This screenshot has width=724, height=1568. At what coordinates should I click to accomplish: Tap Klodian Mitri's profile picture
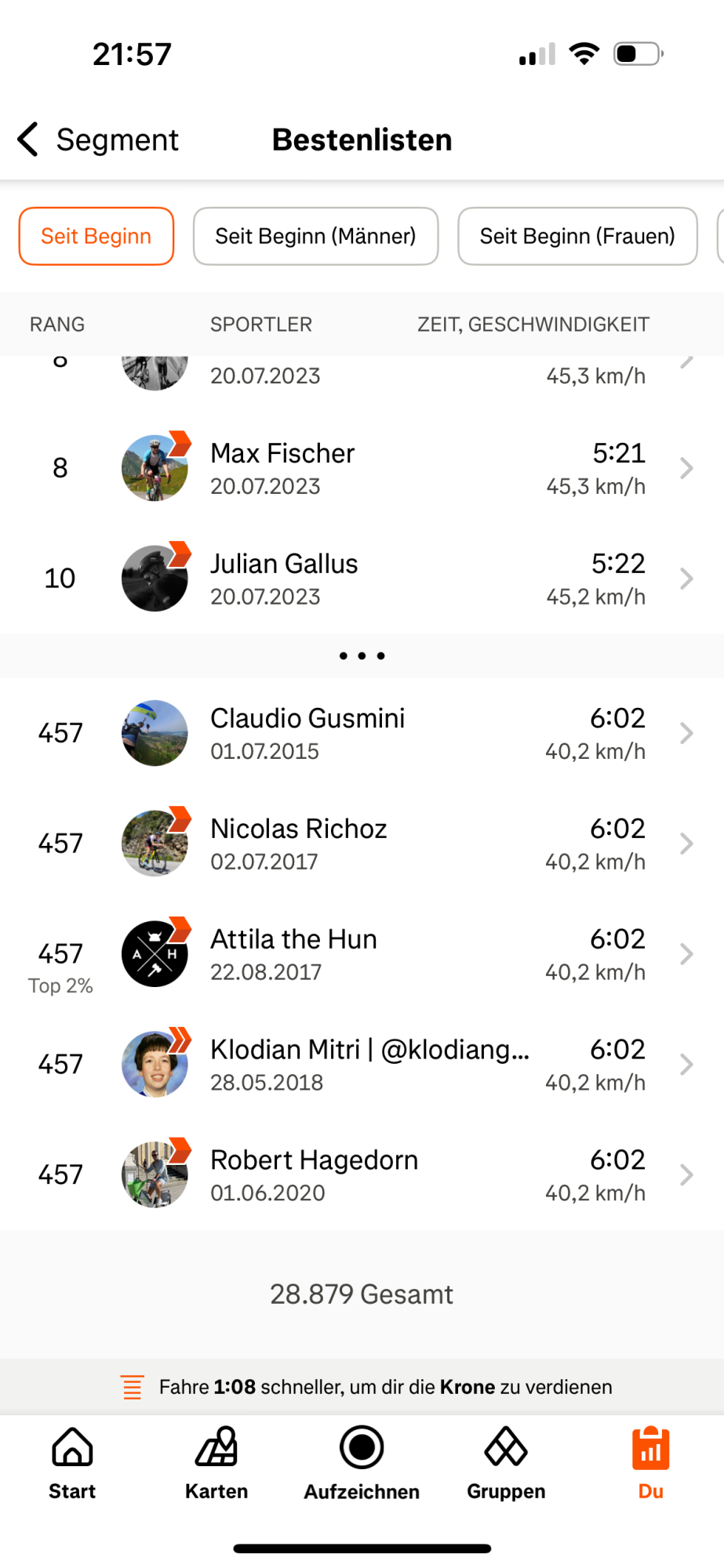click(x=155, y=1065)
